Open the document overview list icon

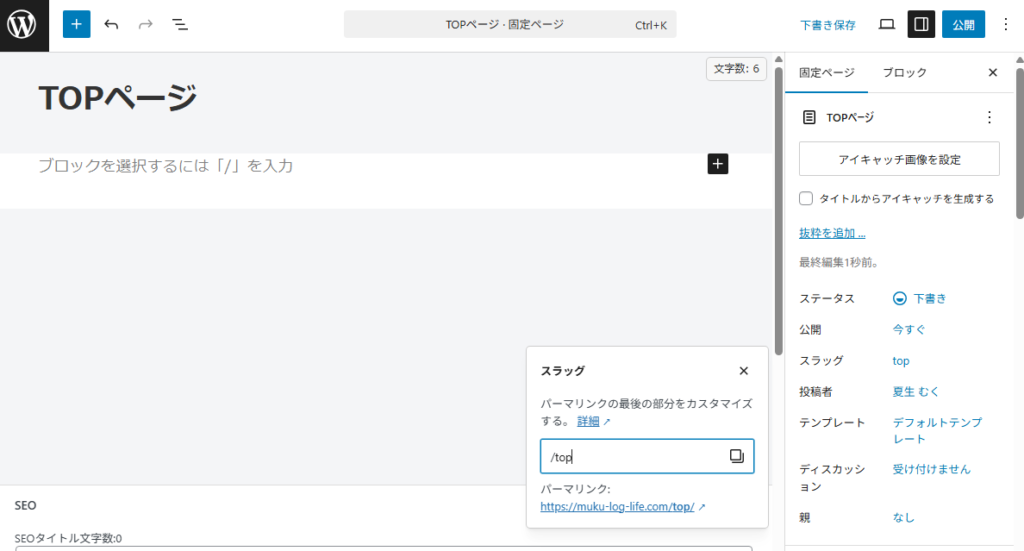point(180,24)
